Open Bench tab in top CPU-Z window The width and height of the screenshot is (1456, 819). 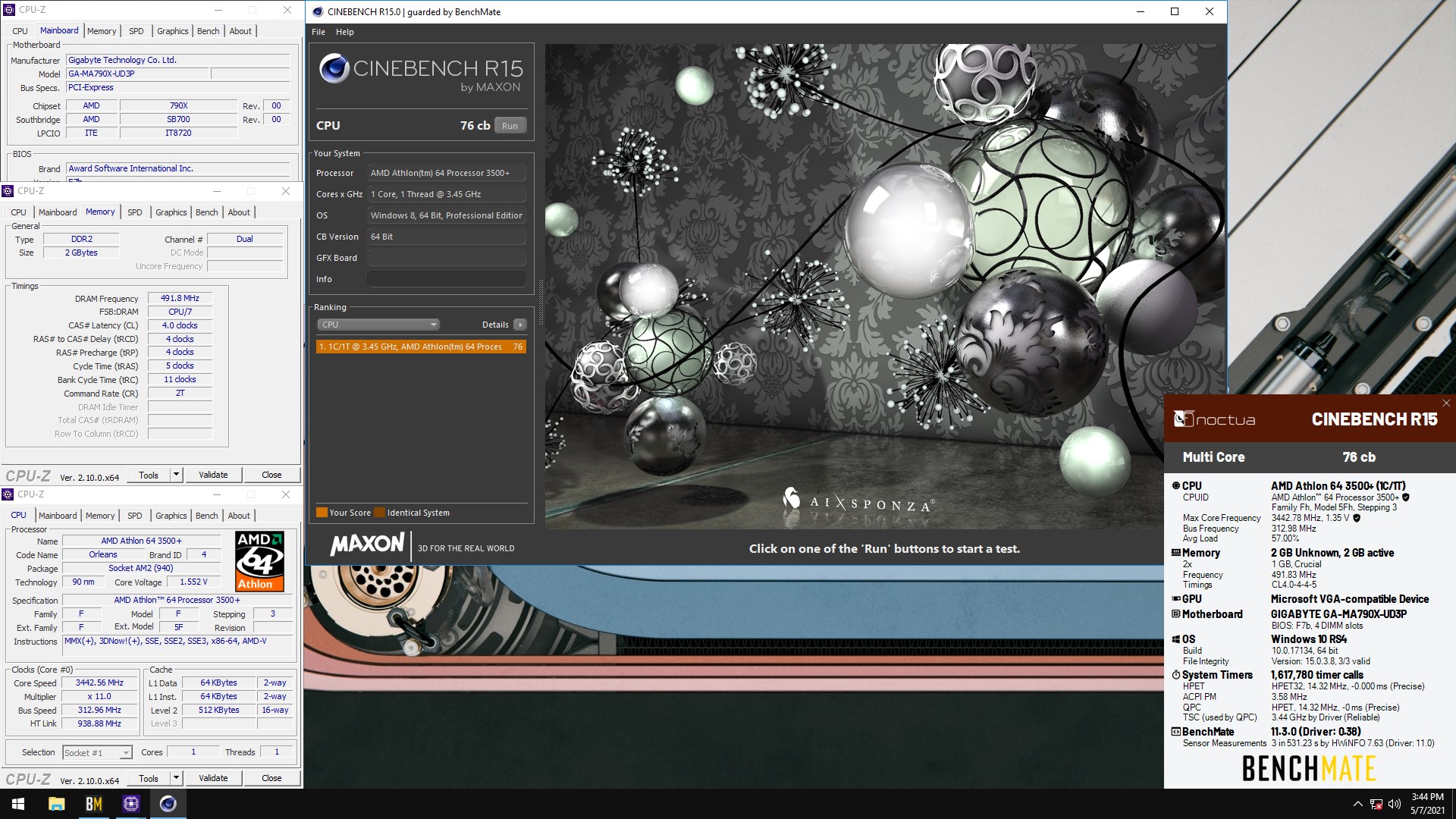(209, 31)
